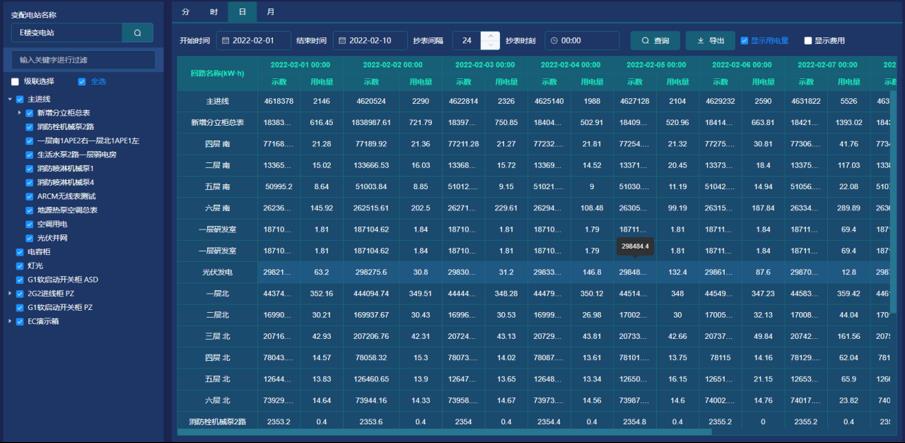This screenshot has width=905, height=443.
Task: Uncheck the 光伏并网 tree item checkbox
Action: point(29,238)
